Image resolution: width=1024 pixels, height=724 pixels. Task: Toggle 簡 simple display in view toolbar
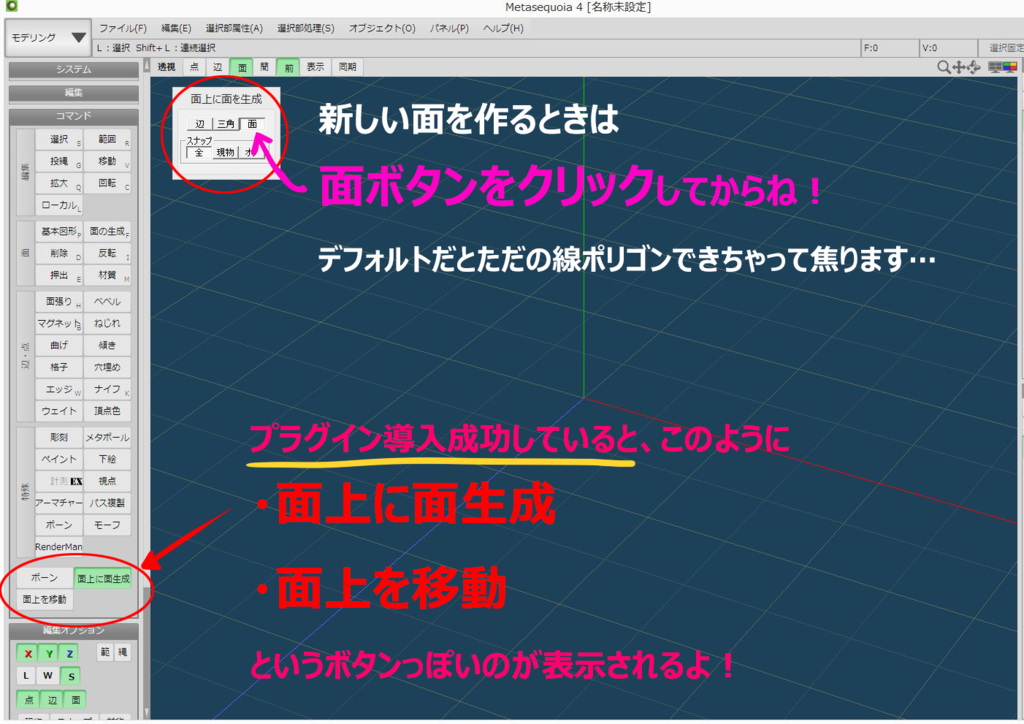click(264, 67)
